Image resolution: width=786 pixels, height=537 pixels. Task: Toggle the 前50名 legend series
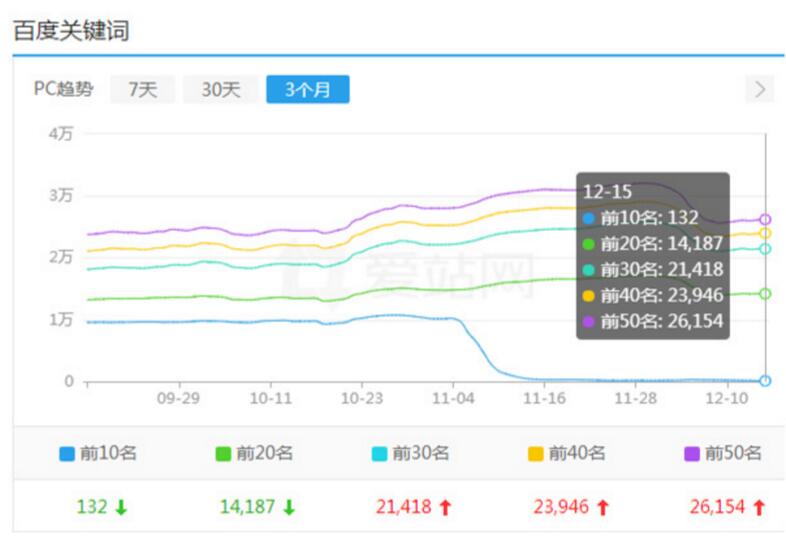click(723, 453)
